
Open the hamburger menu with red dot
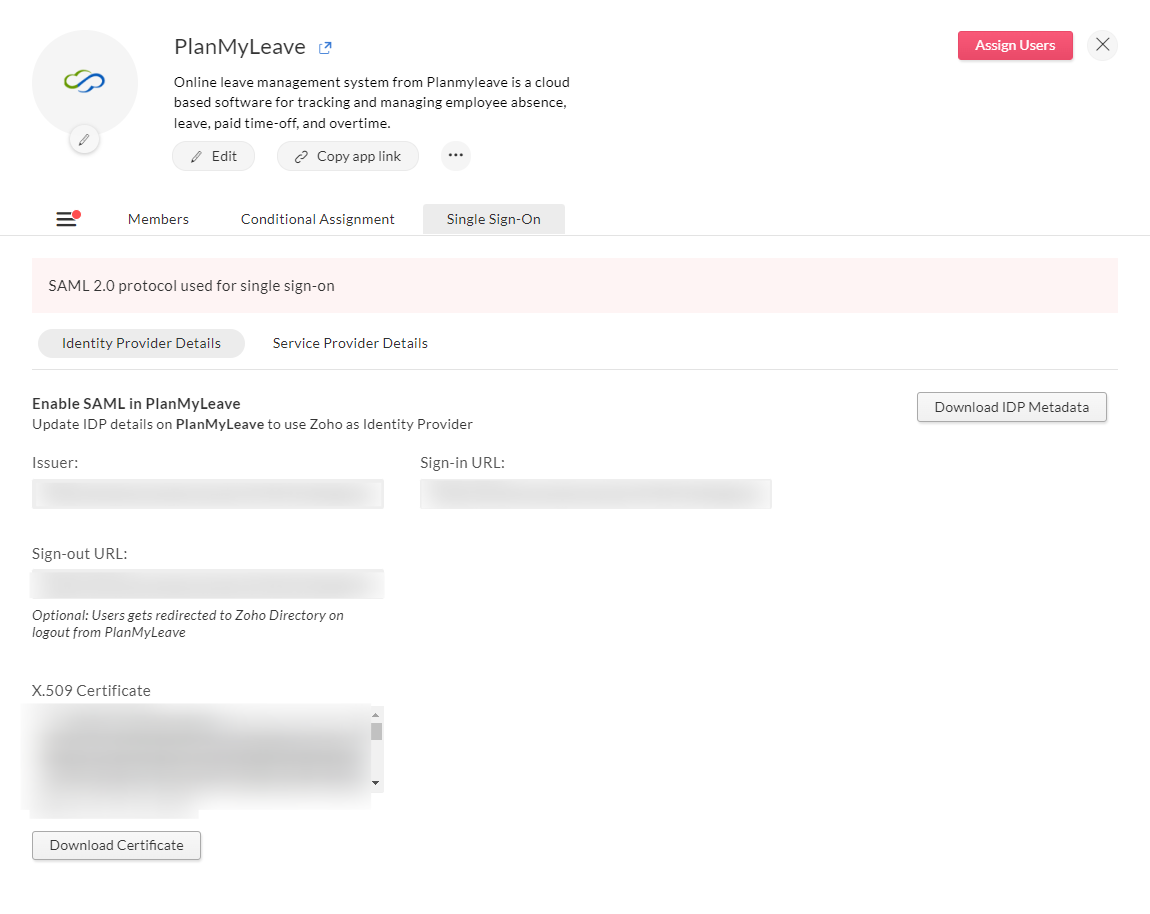(67, 219)
